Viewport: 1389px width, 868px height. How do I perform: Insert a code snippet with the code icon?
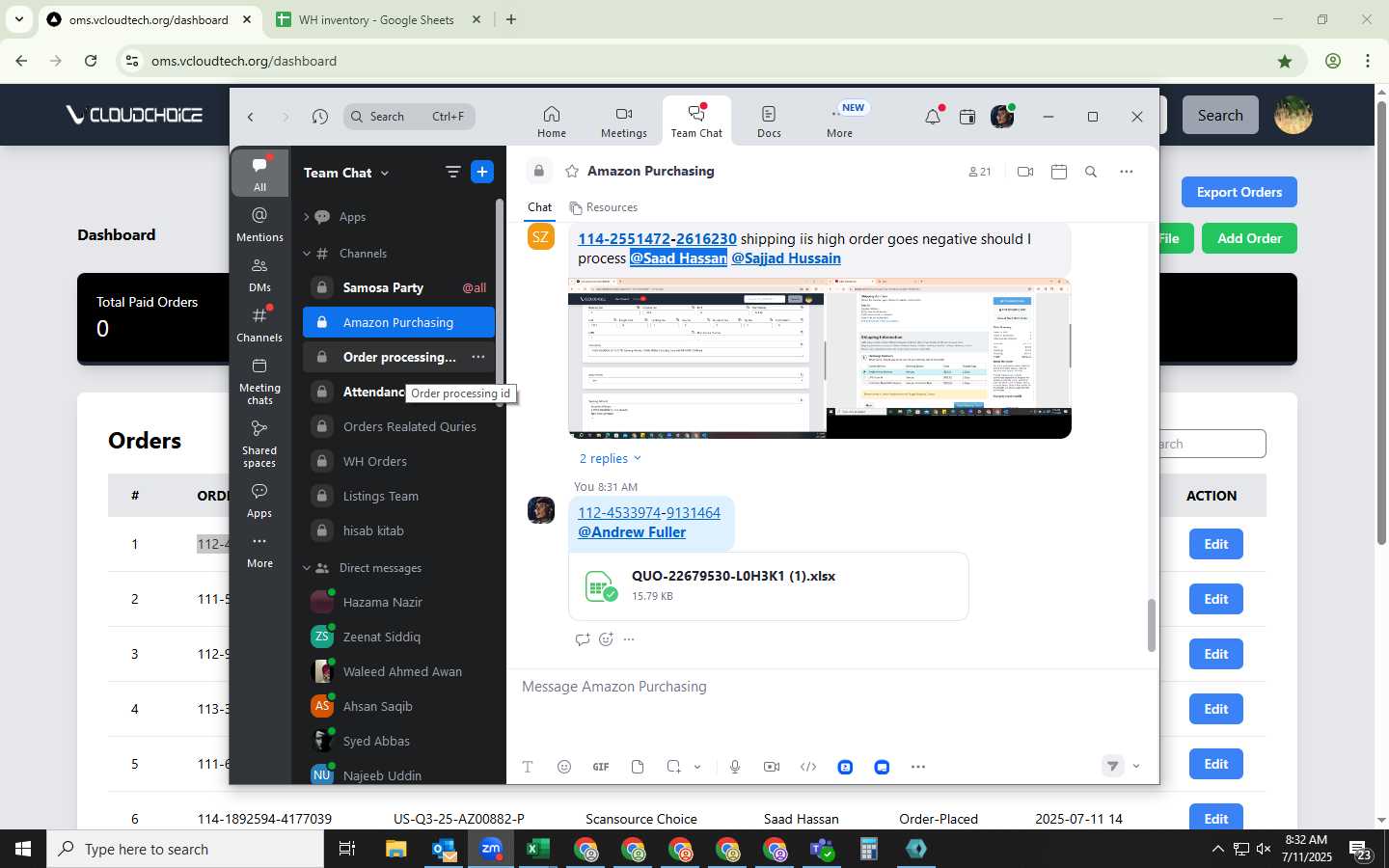point(808,767)
